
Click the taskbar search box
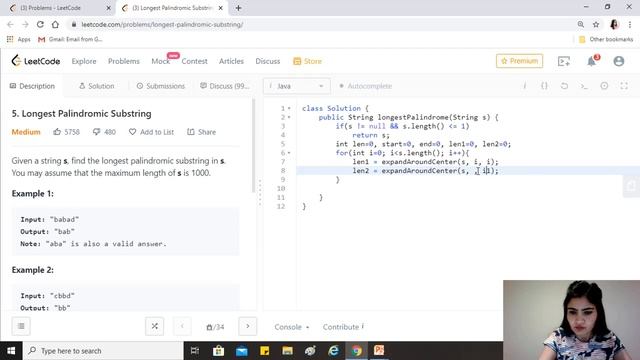click(x=103, y=351)
